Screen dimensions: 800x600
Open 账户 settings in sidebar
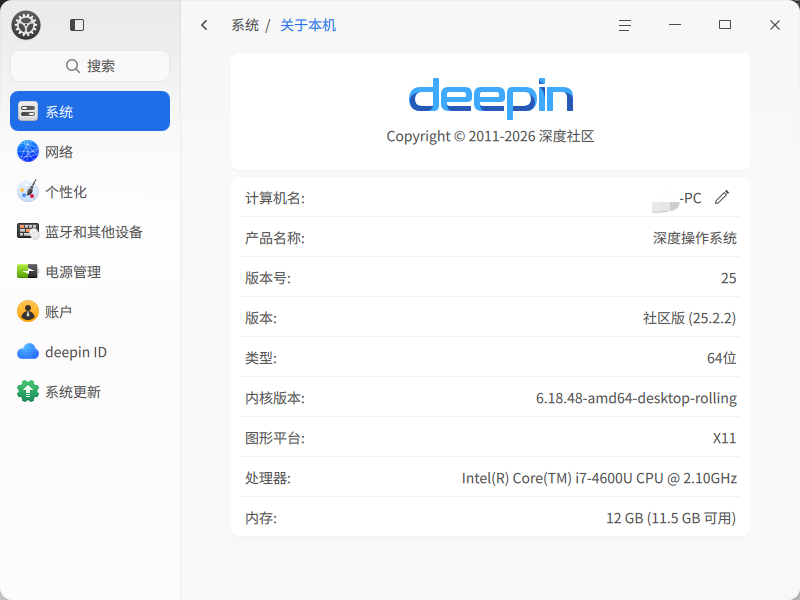[x=90, y=311]
